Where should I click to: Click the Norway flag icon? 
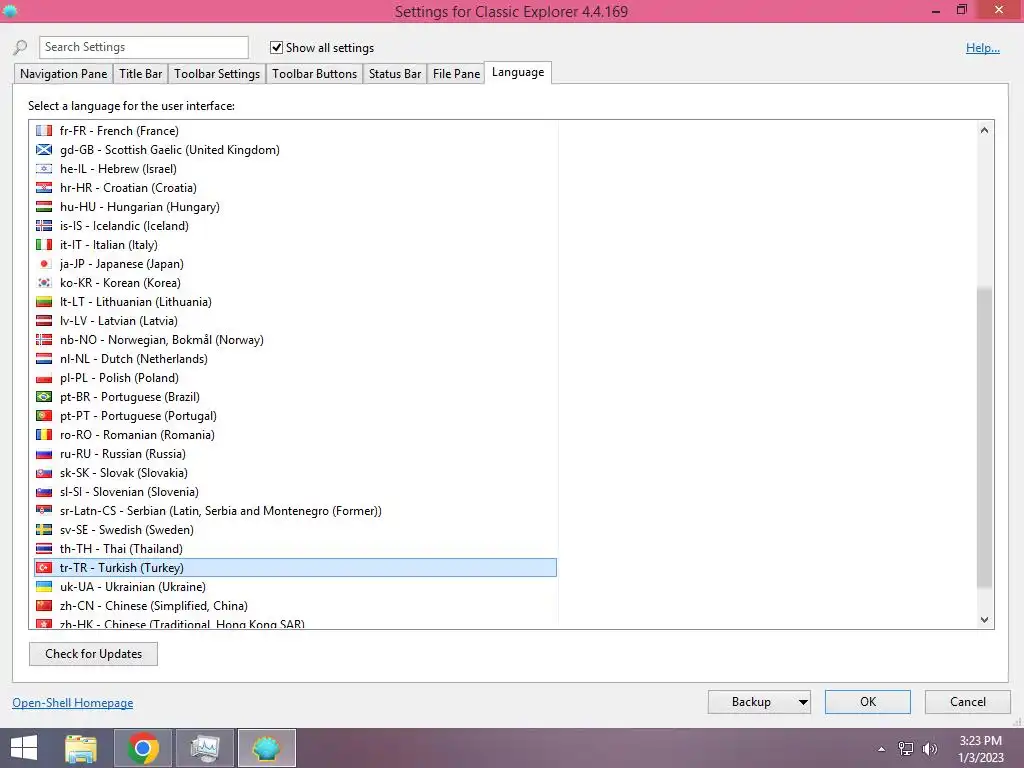tap(44, 340)
